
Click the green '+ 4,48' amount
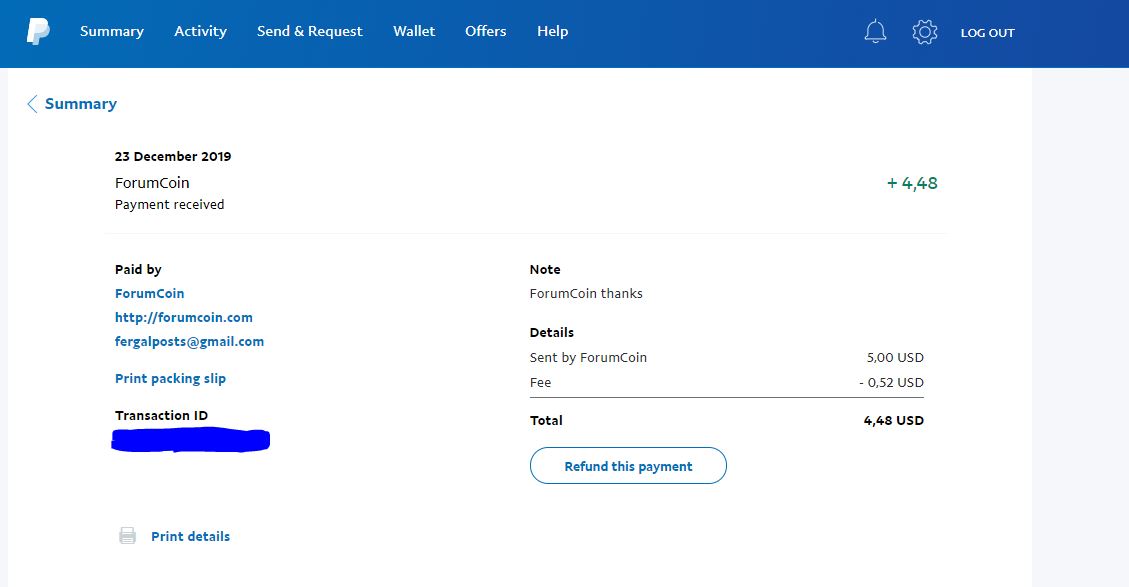tap(912, 183)
